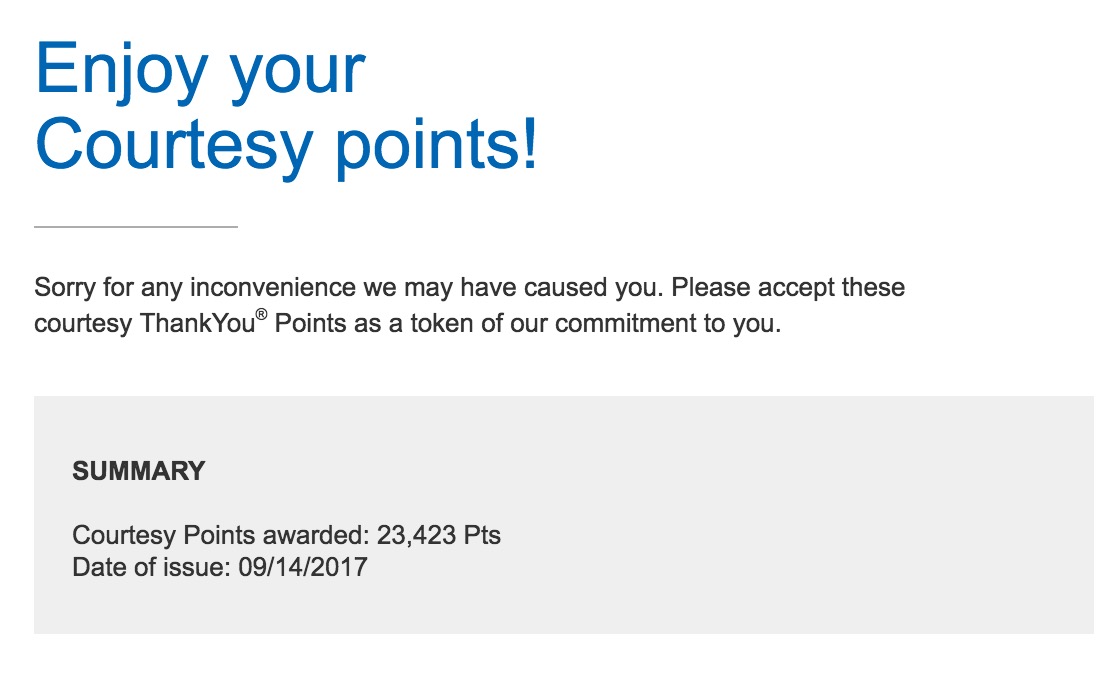
Task: Click the "Date of issue:" label
Action: 152,567
